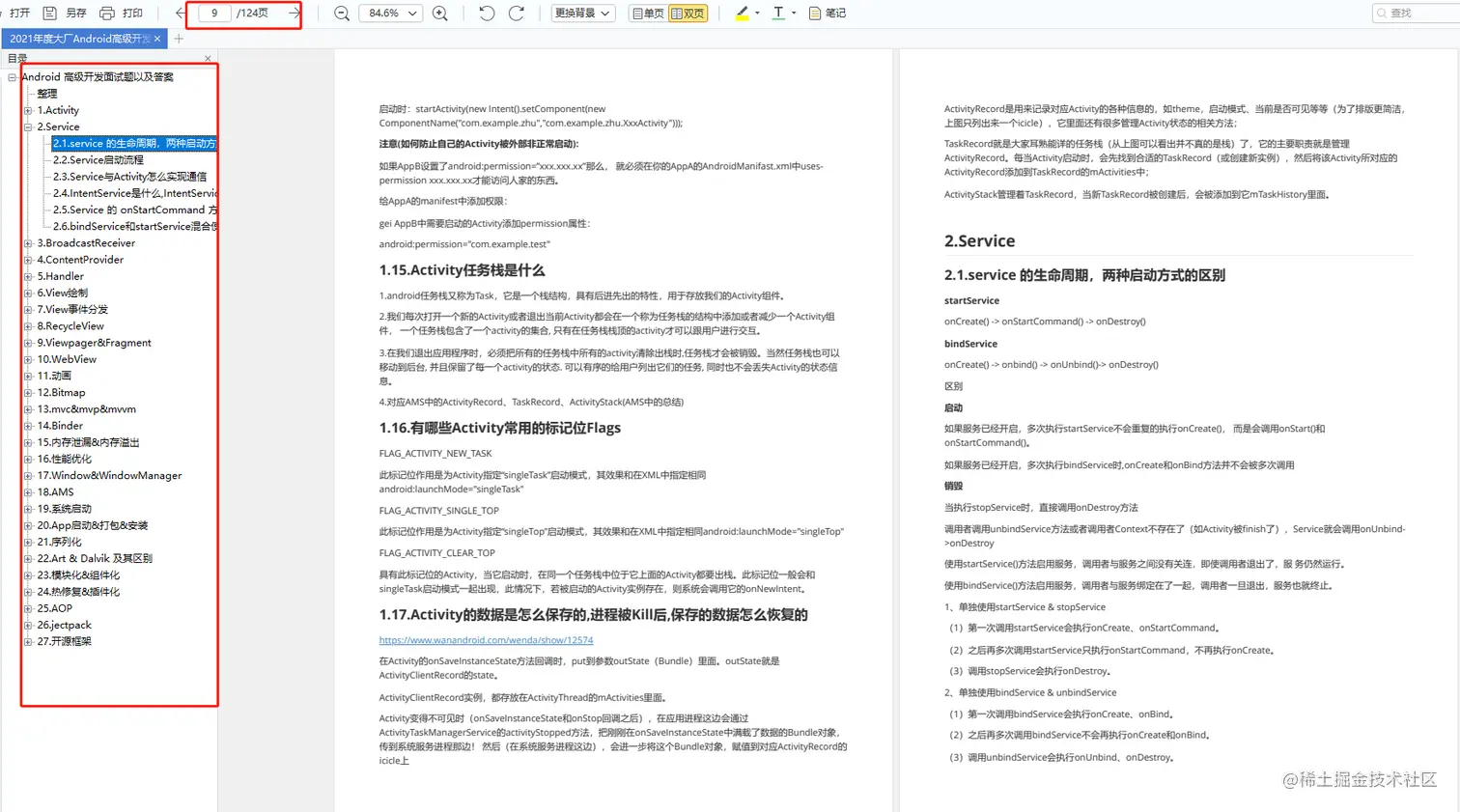Select 整理 in the outline

[x=47, y=94]
